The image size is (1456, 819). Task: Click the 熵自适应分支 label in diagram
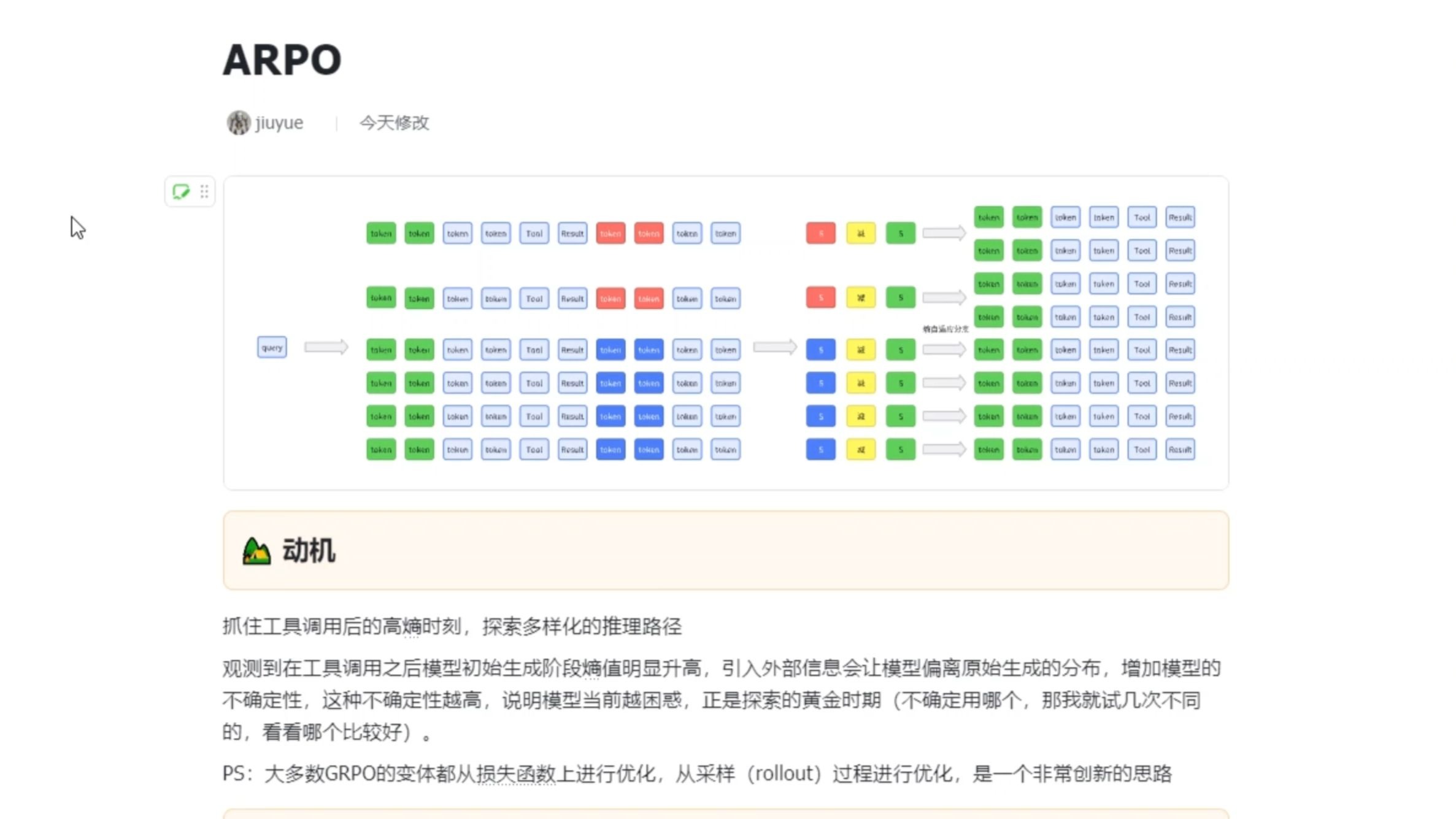pos(946,329)
